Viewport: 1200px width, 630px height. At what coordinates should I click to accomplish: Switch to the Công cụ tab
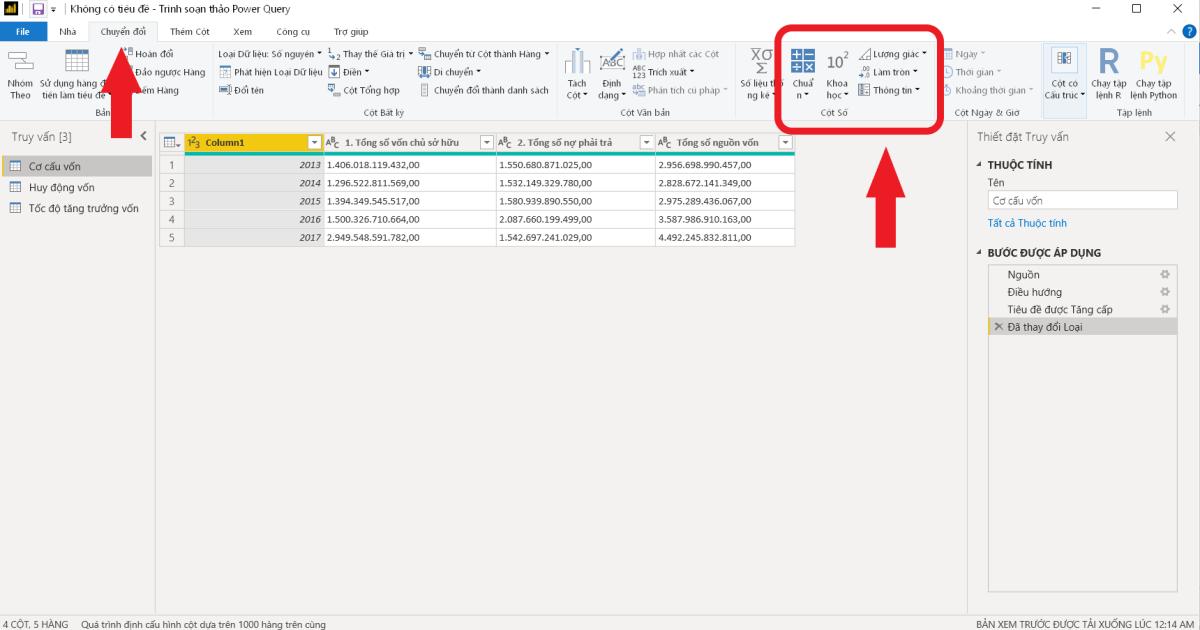[293, 32]
